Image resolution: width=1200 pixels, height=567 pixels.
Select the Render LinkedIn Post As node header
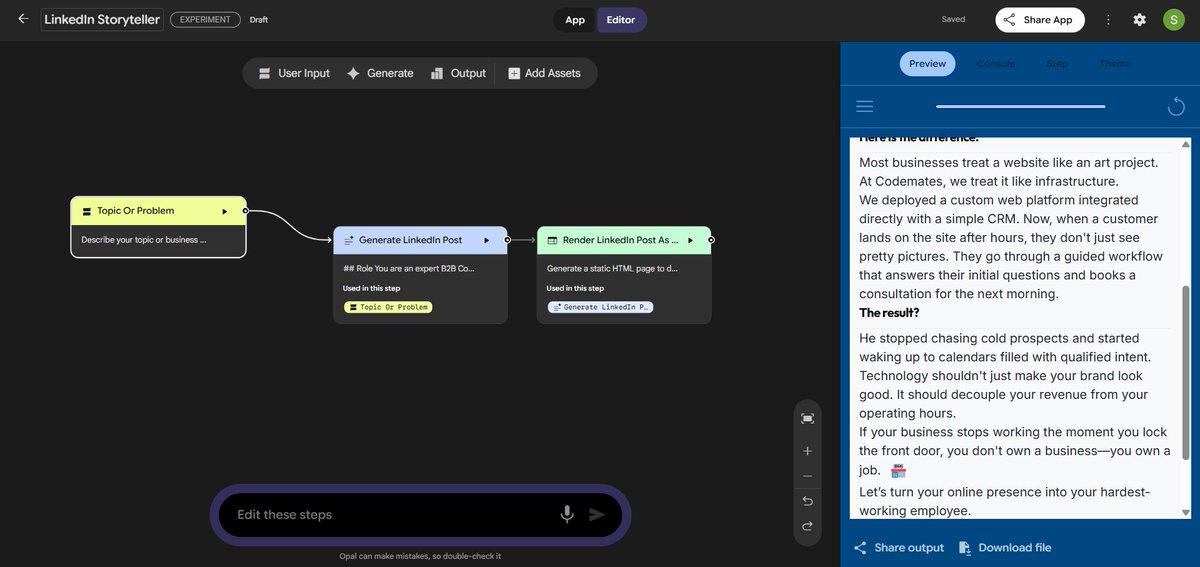[624, 240]
